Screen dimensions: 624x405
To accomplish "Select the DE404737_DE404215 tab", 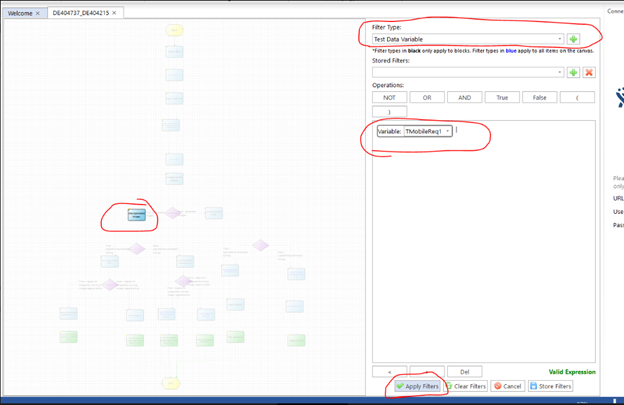I will tap(80, 13).
